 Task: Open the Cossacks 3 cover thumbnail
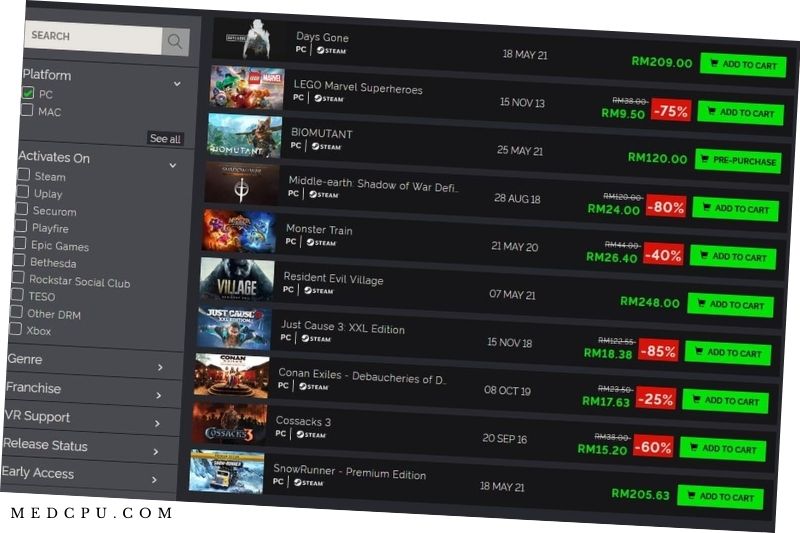[x=229, y=424]
